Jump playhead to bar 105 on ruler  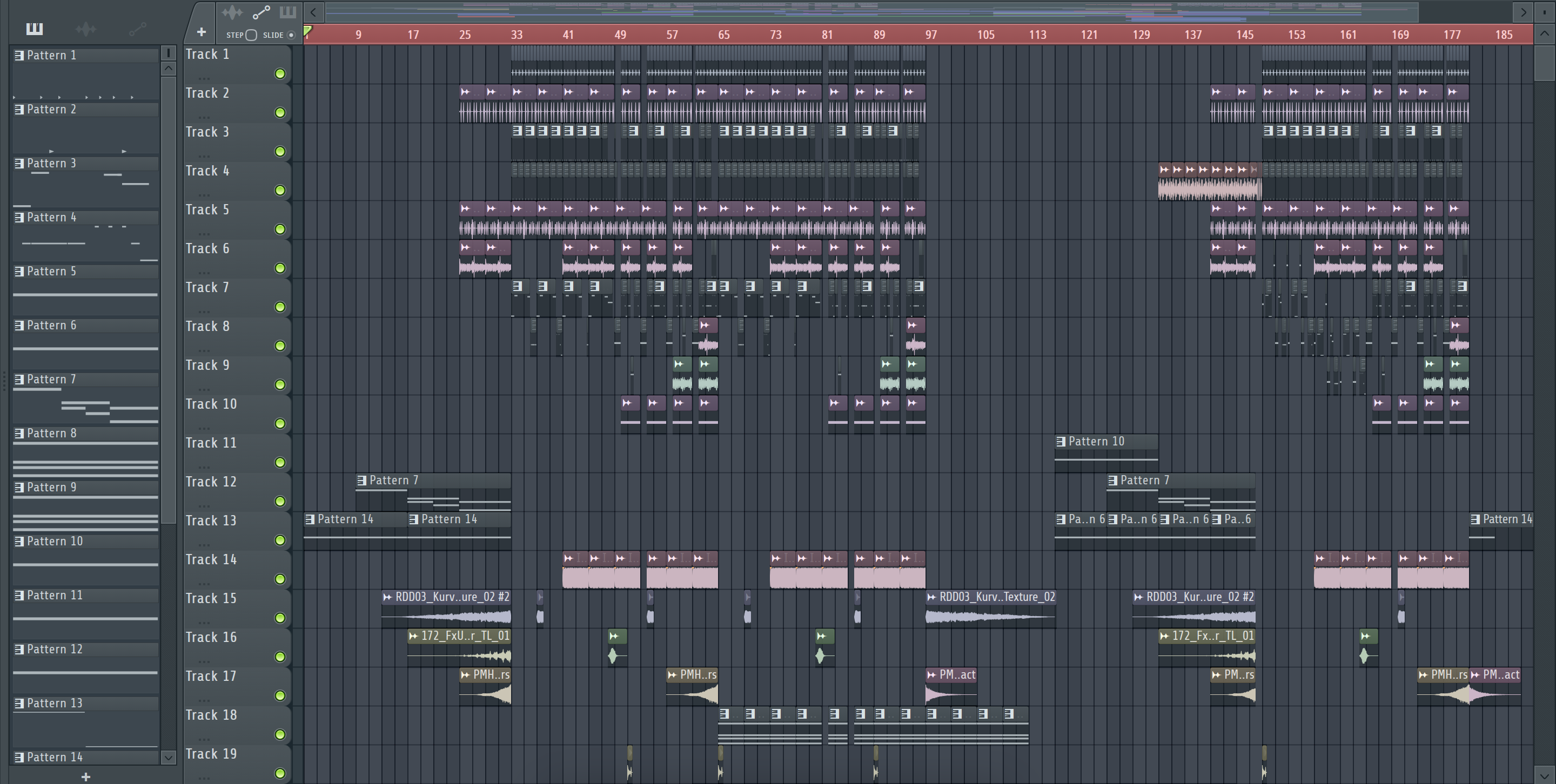985,35
